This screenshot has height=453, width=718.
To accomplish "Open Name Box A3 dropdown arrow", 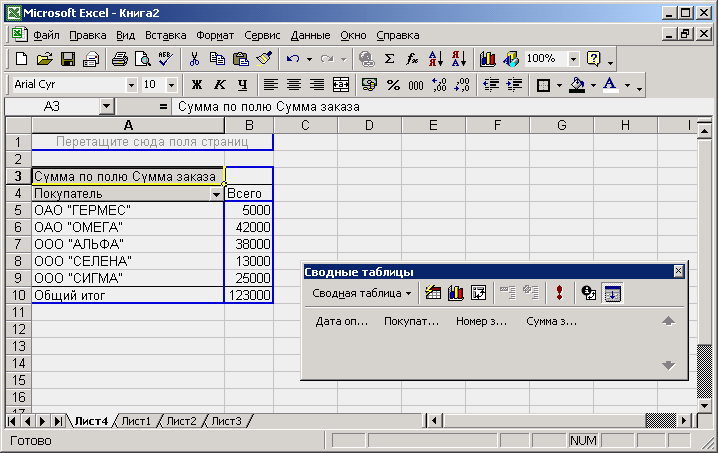I will [x=106, y=106].
